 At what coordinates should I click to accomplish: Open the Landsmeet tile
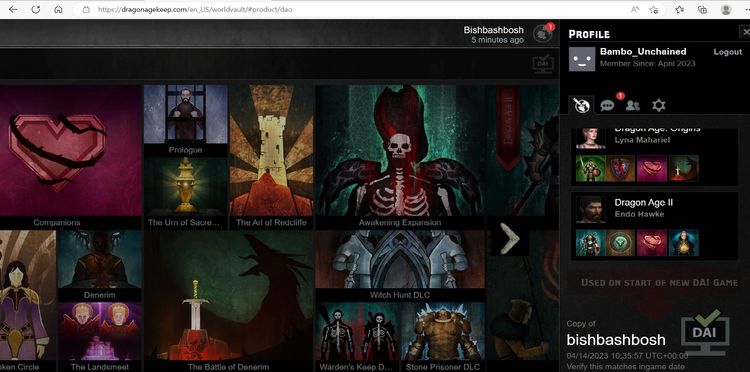[x=99, y=337]
